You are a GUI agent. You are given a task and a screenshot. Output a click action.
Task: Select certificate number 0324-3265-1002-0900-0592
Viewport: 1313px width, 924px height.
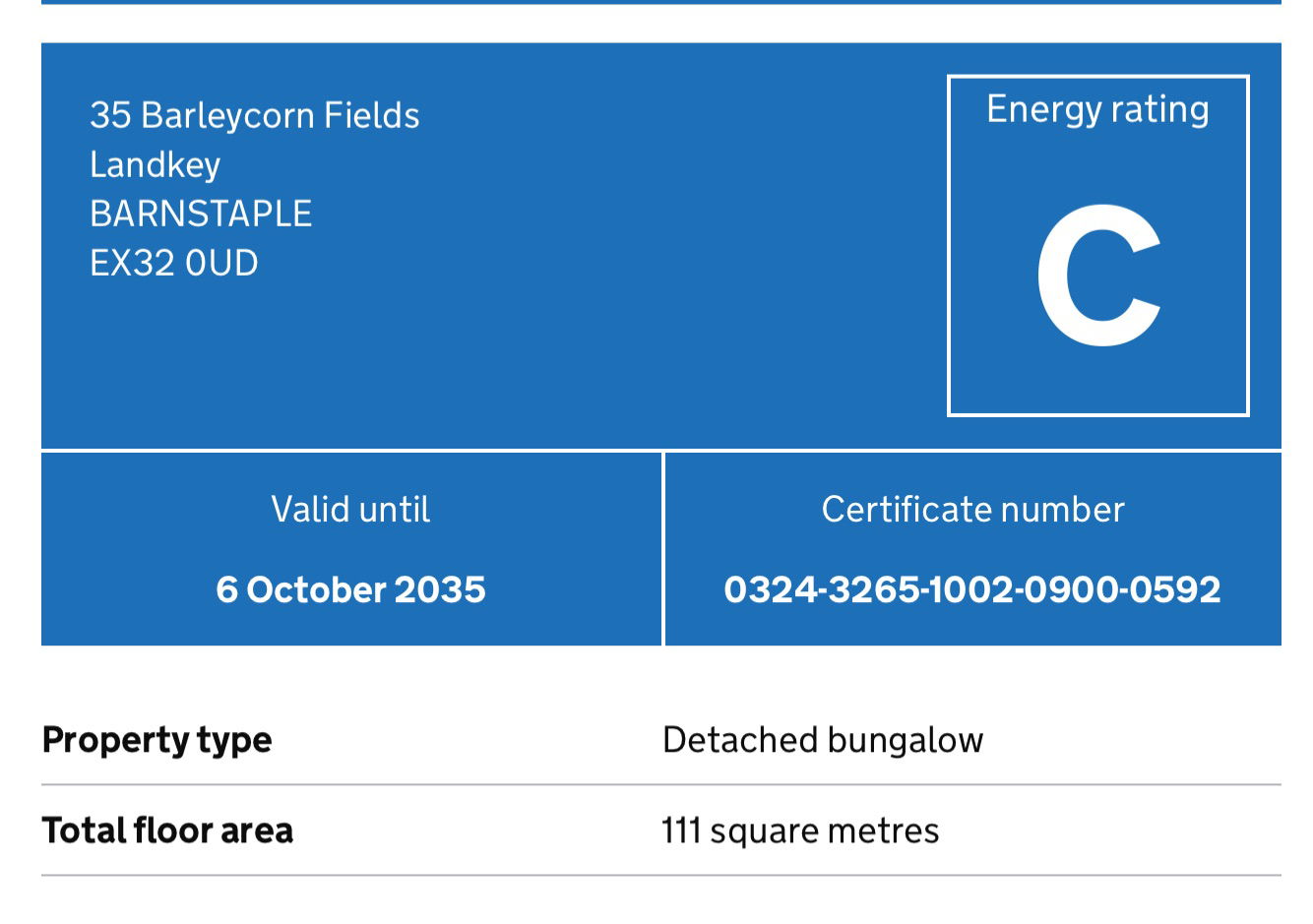point(972,589)
